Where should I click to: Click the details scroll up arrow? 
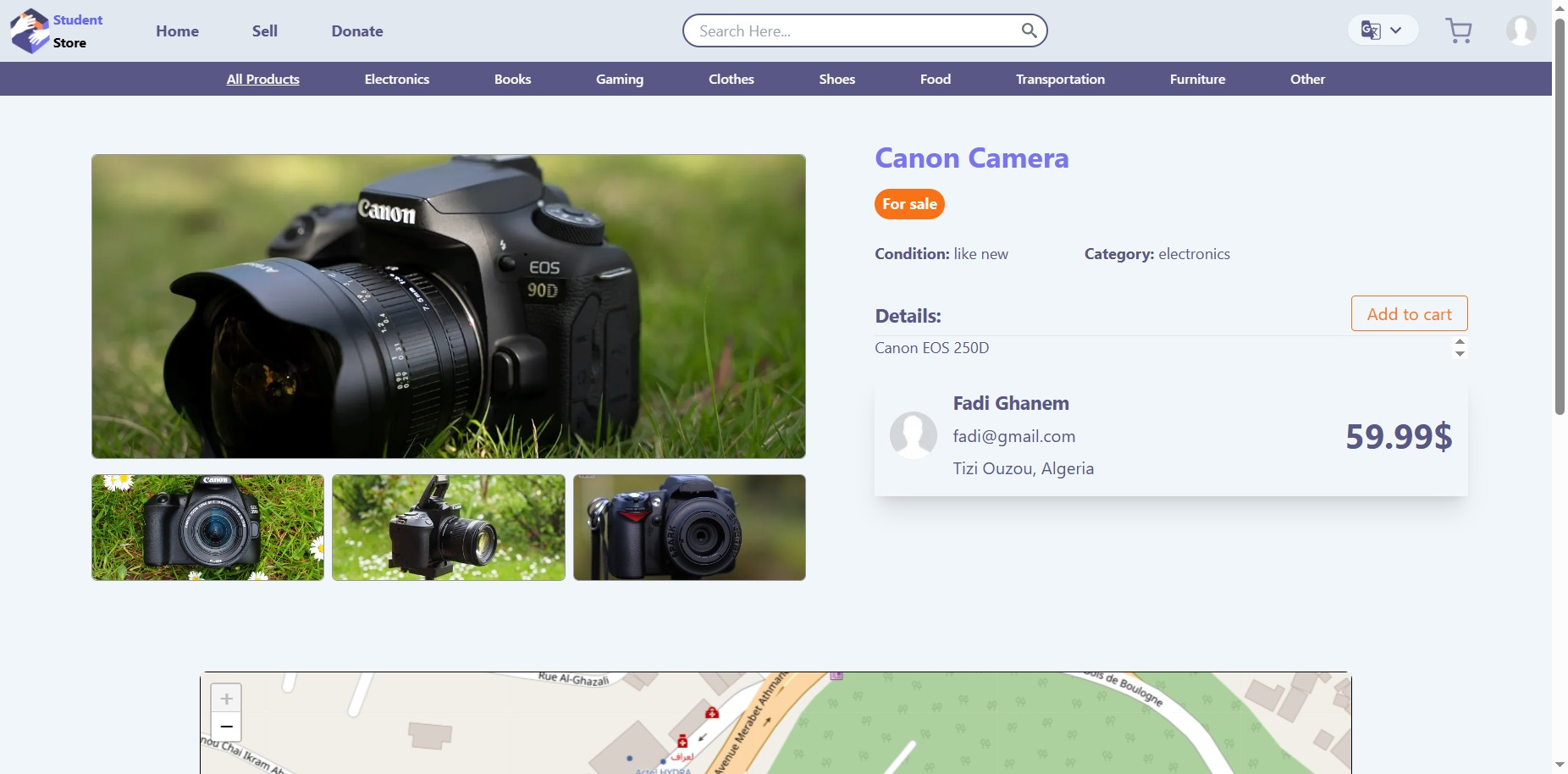pos(1460,342)
